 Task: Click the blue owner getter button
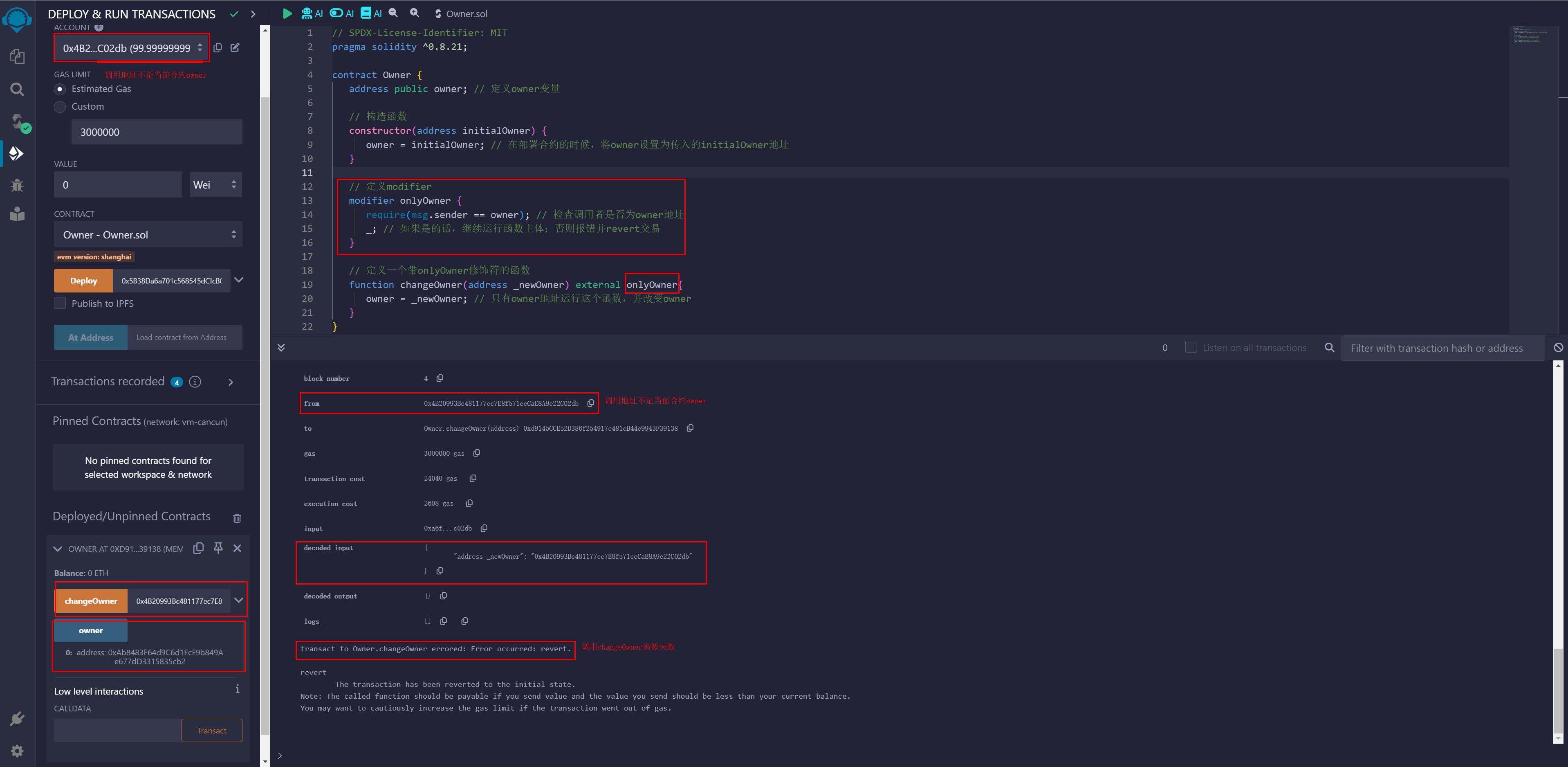(91, 630)
